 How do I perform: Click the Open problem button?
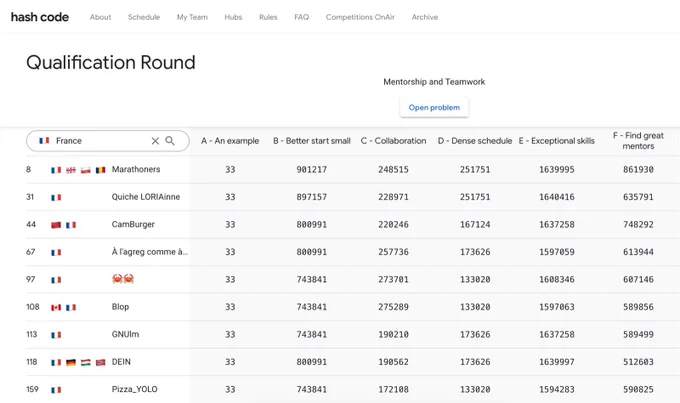[434, 108]
